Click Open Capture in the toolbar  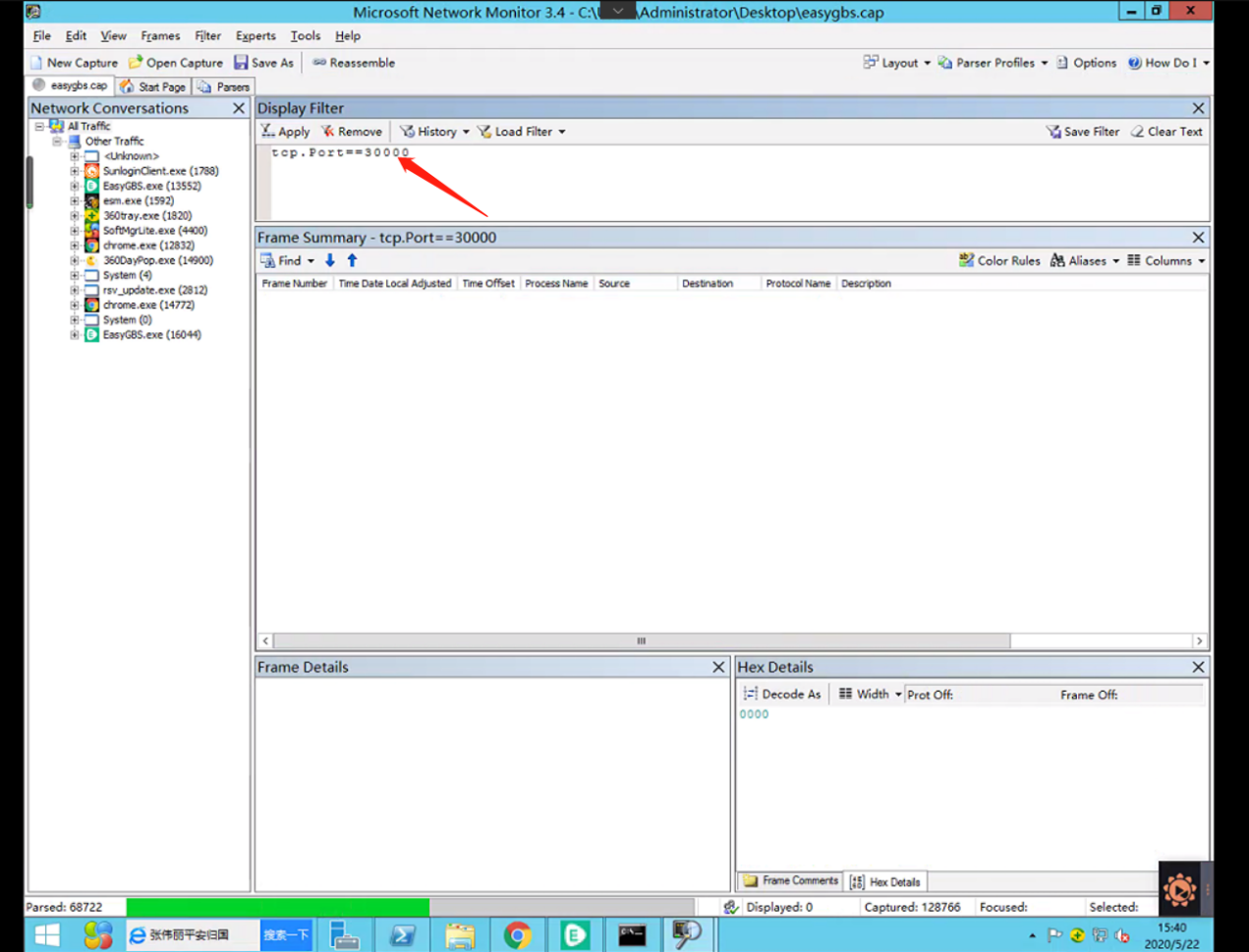pos(176,63)
